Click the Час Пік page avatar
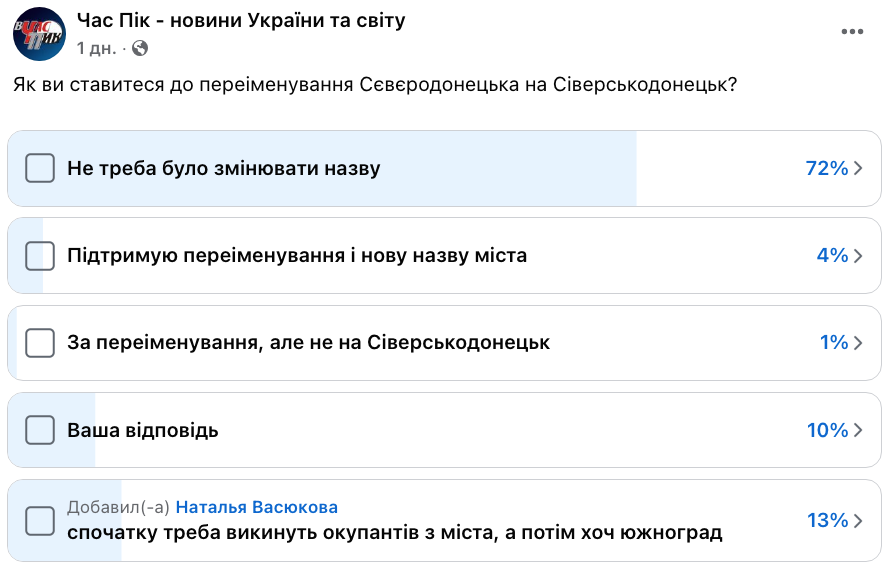The image size is (890, 570). tap(39, 32)
